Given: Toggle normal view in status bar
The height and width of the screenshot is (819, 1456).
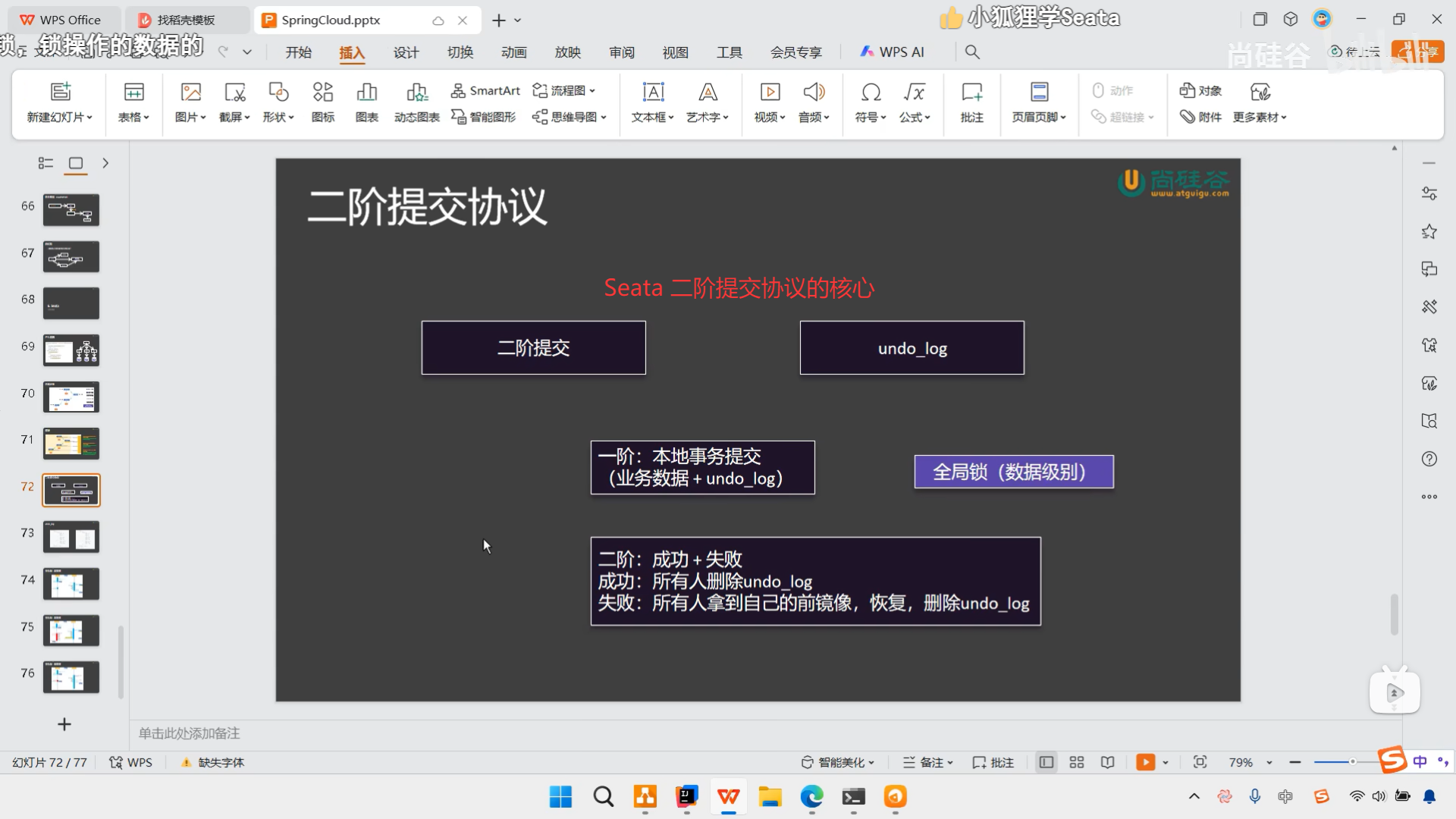Looking at the screenshot, I should click(1046, 762).
